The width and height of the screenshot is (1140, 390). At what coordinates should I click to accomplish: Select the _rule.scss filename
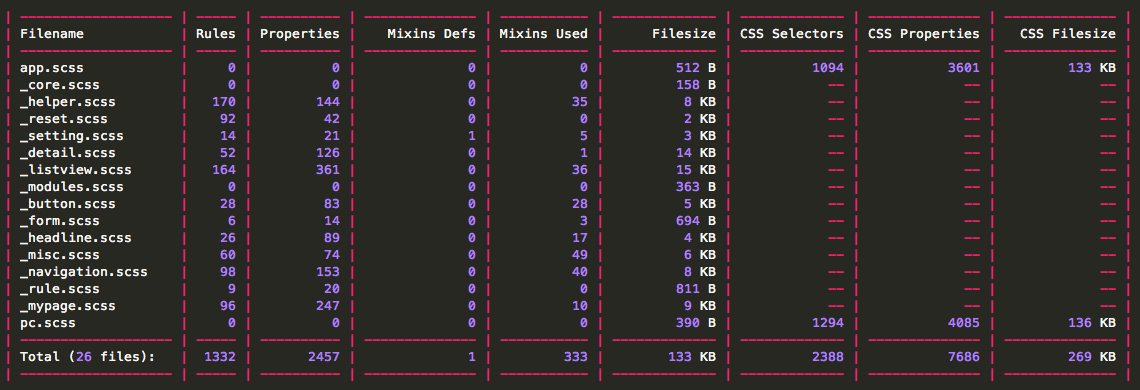tap(60, 289)
